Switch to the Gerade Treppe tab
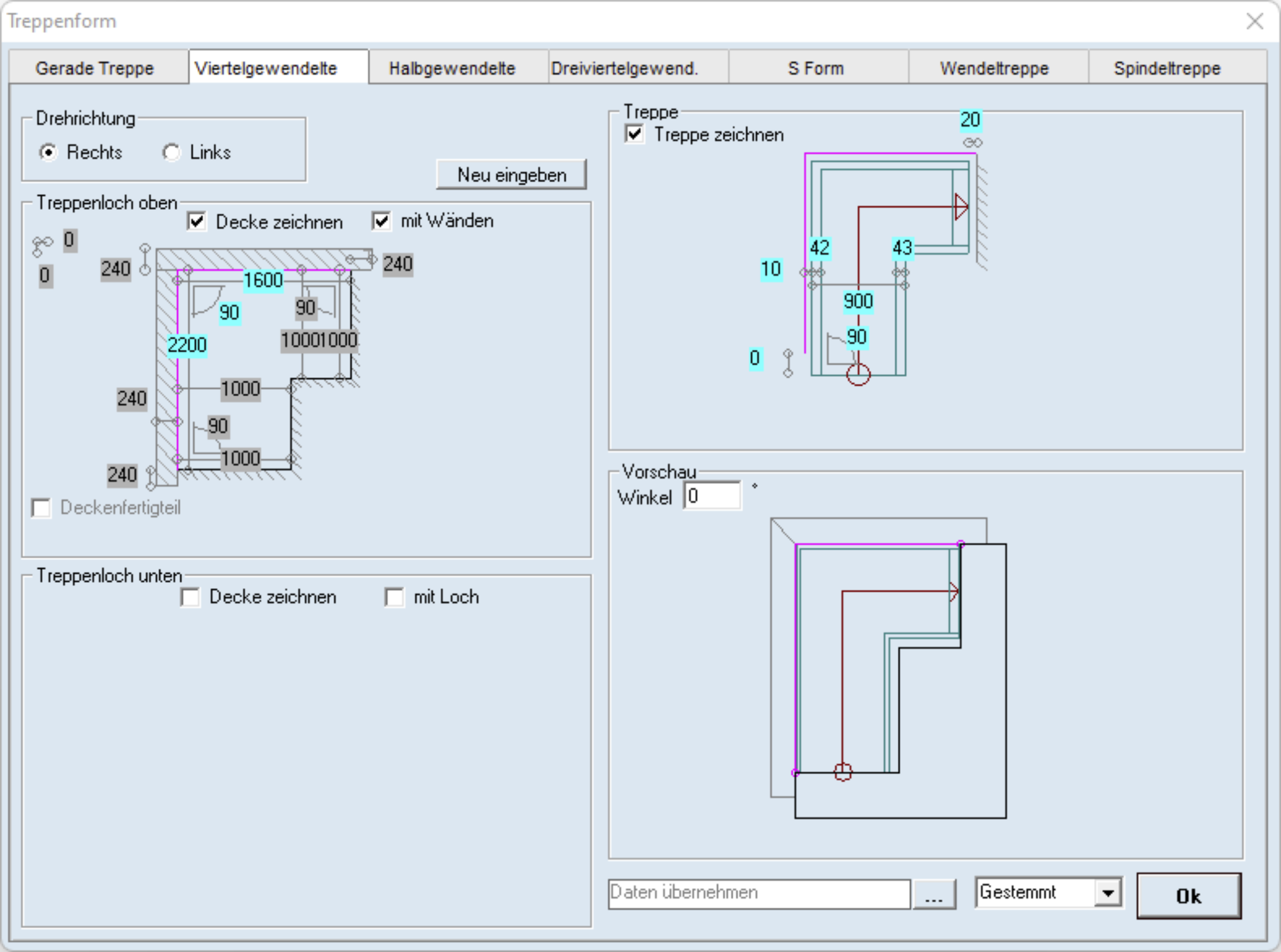Viewport: 1281px width, 952px height. click(x=98, y=68)
